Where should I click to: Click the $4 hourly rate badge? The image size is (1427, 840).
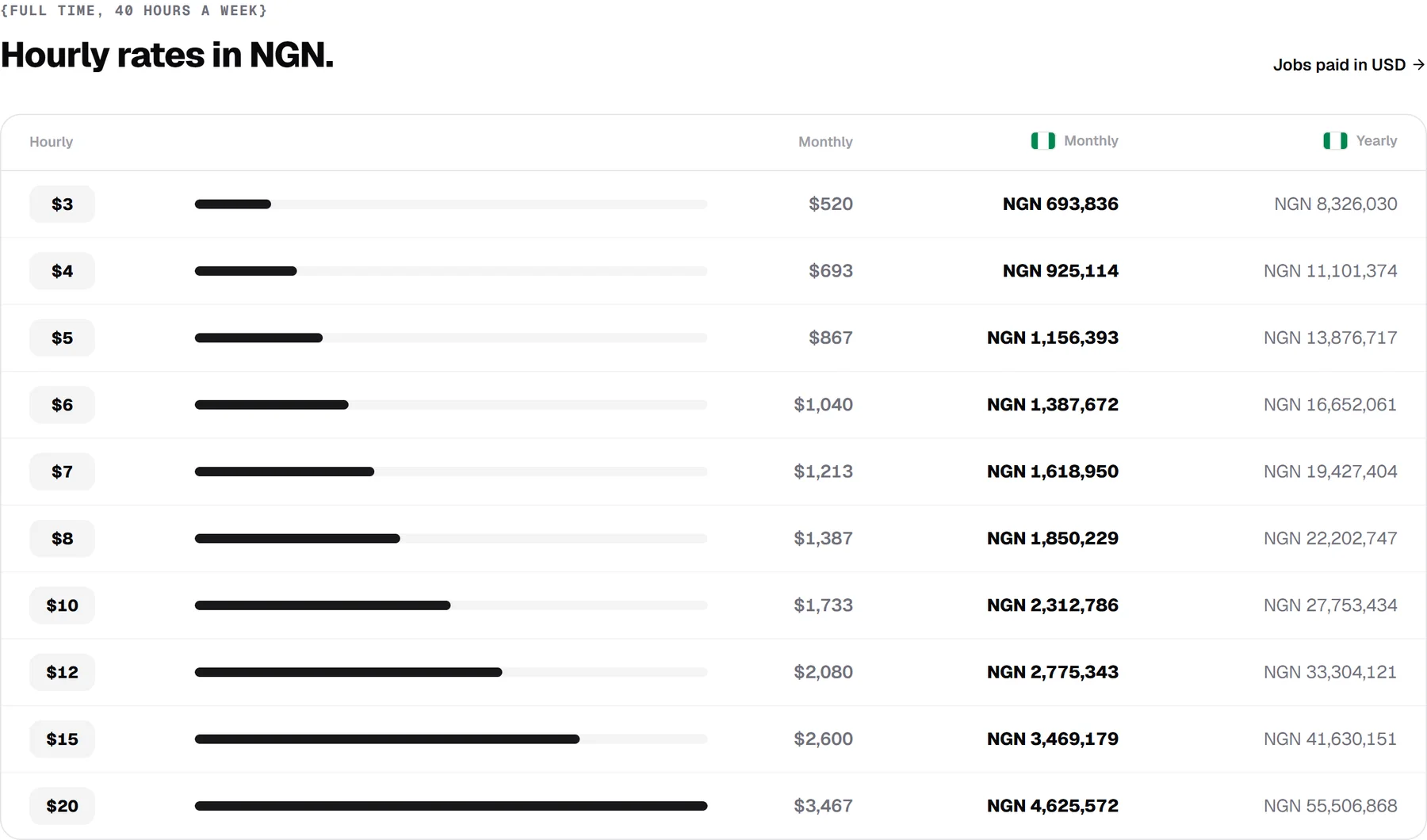pyautogui.click(x=62, y=271)
